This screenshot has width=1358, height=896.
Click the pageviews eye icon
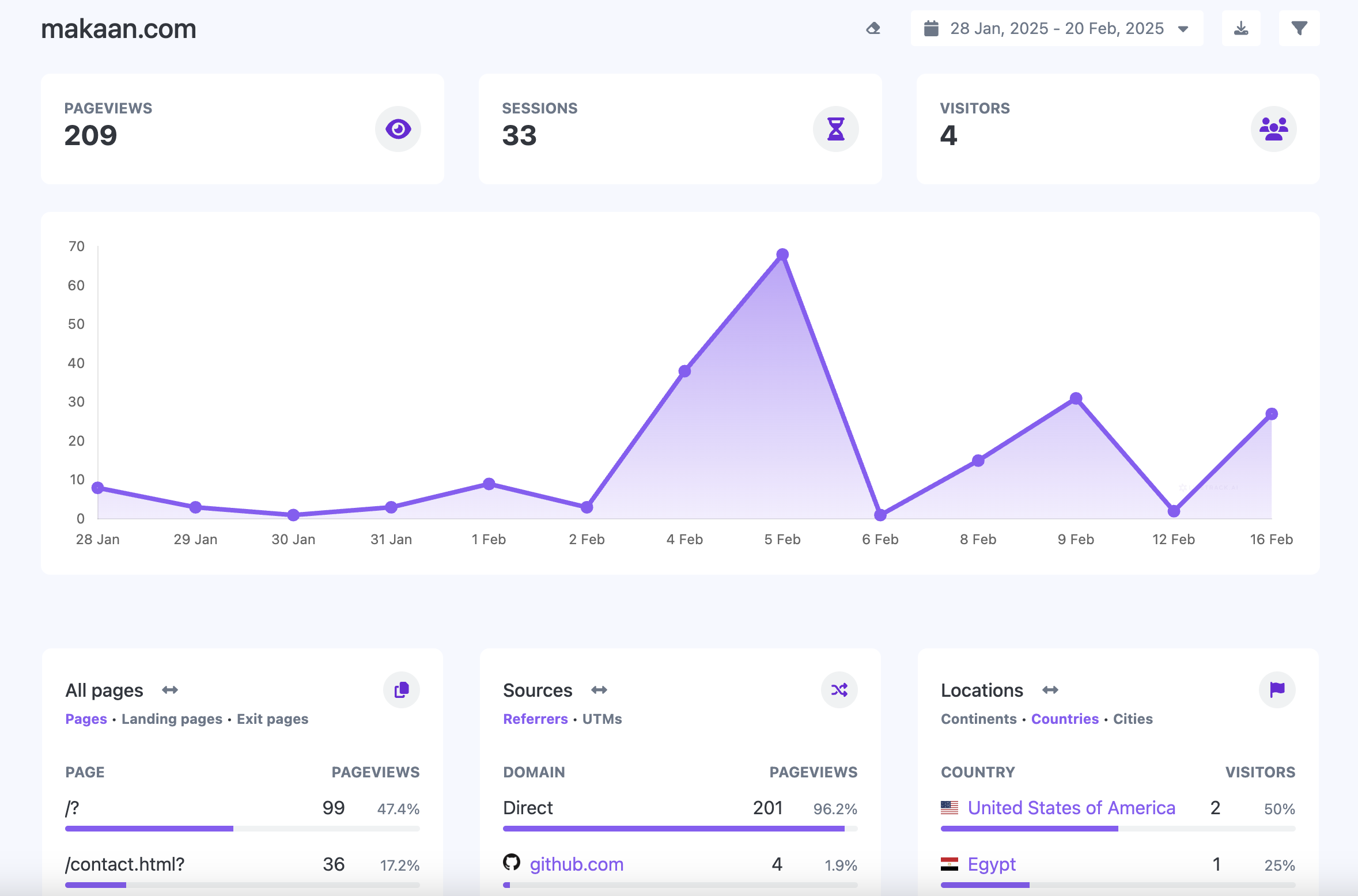click(398, 129)
